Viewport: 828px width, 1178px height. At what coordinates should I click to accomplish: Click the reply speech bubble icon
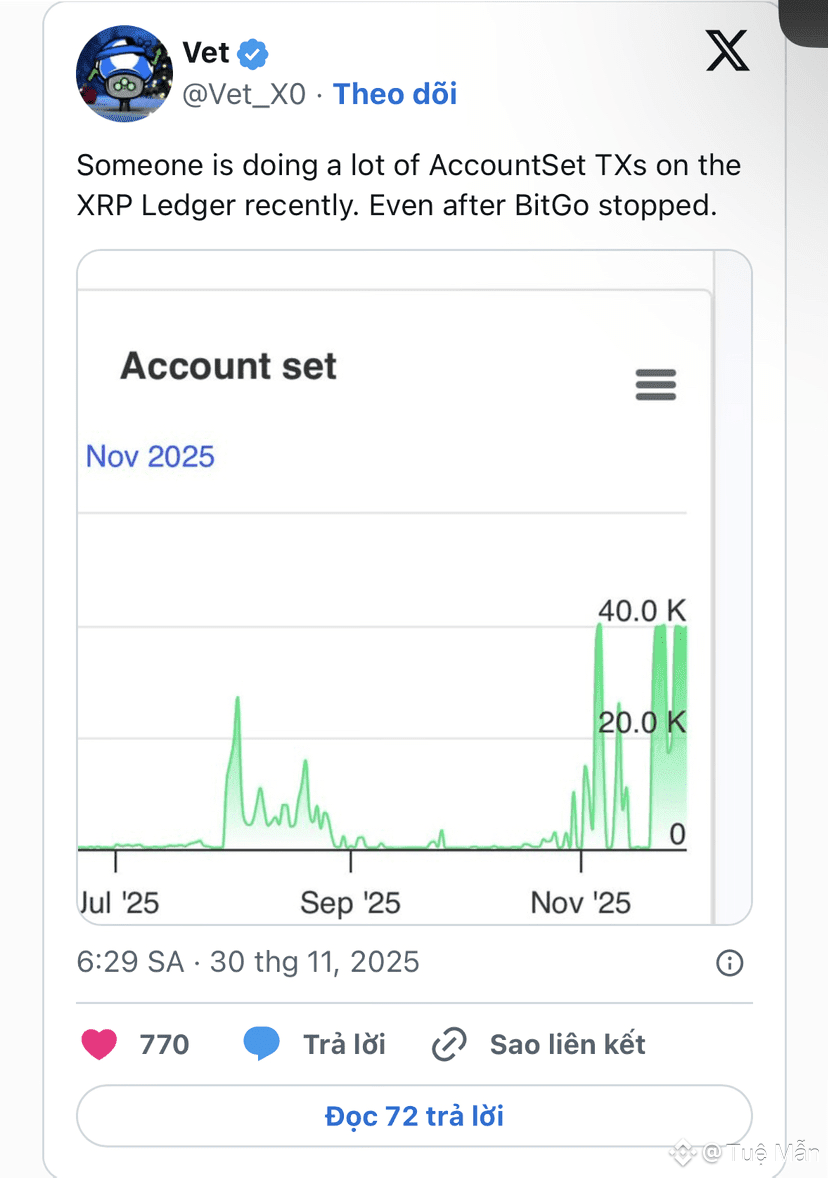pyautogui.click(x=262, y=1045)
